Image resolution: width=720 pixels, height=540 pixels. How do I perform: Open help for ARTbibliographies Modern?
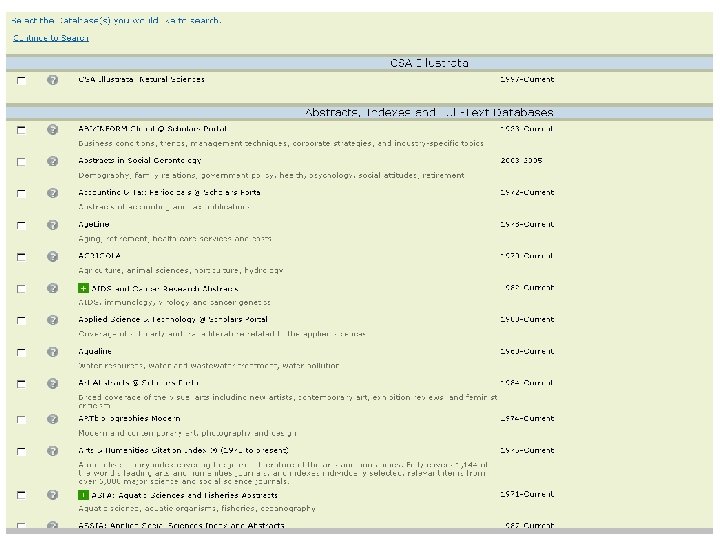point(52,419)
